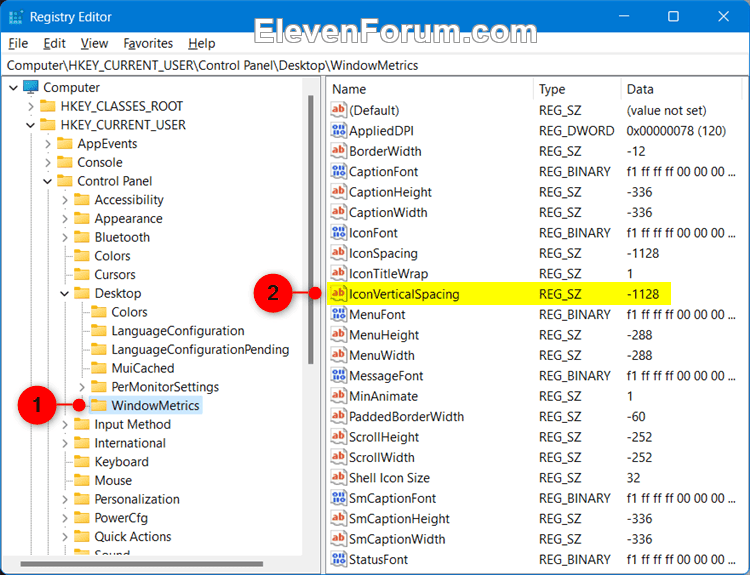Expand the Console key
The width and height of the screenshot is (750, 575).
(x=48, y=162)
